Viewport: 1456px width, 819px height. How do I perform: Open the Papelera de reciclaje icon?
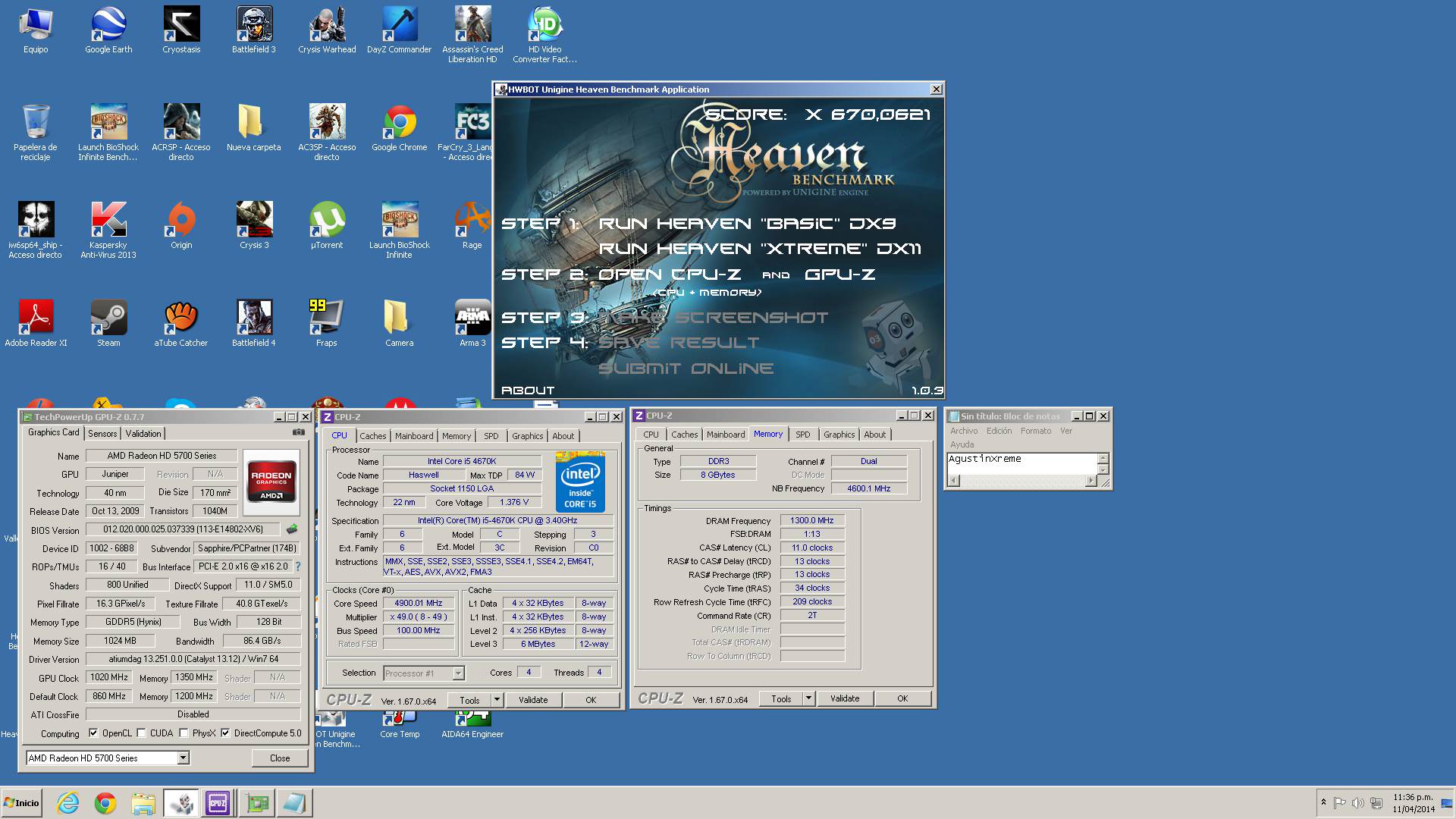(36, 133)
